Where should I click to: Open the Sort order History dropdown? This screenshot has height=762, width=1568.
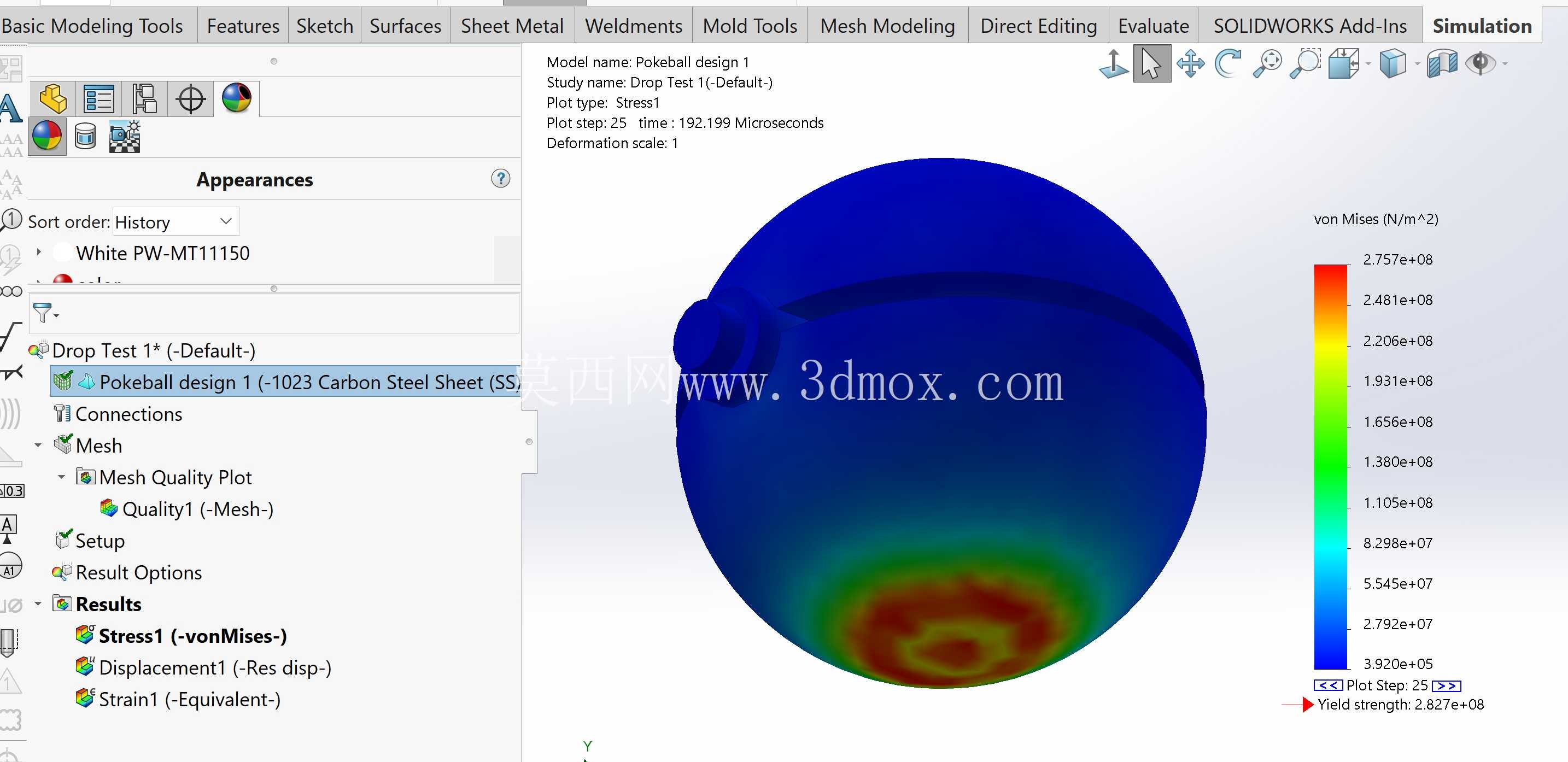[x=175, y=221]
